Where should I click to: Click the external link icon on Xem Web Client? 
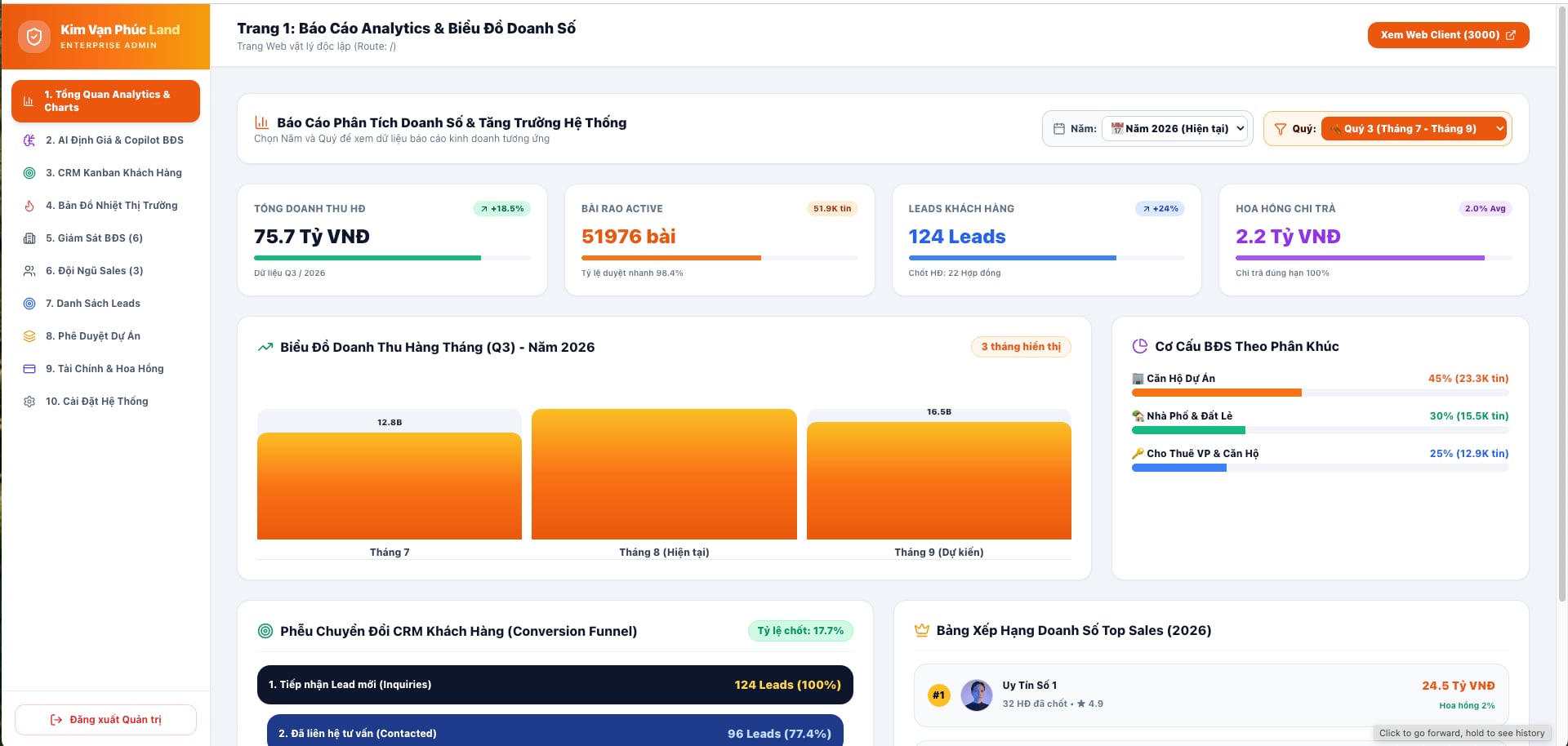1511,35
